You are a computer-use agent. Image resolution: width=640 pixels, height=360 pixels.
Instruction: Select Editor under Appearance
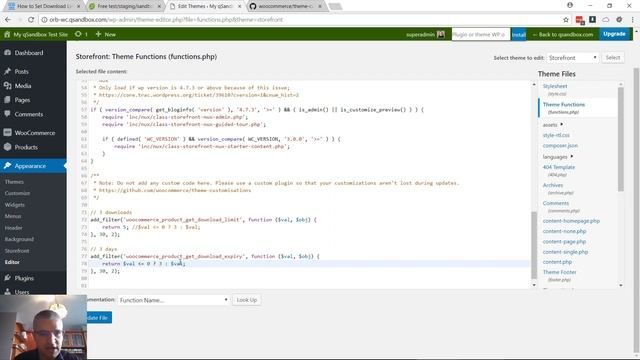pyautogui.click(x=12, y=262)
